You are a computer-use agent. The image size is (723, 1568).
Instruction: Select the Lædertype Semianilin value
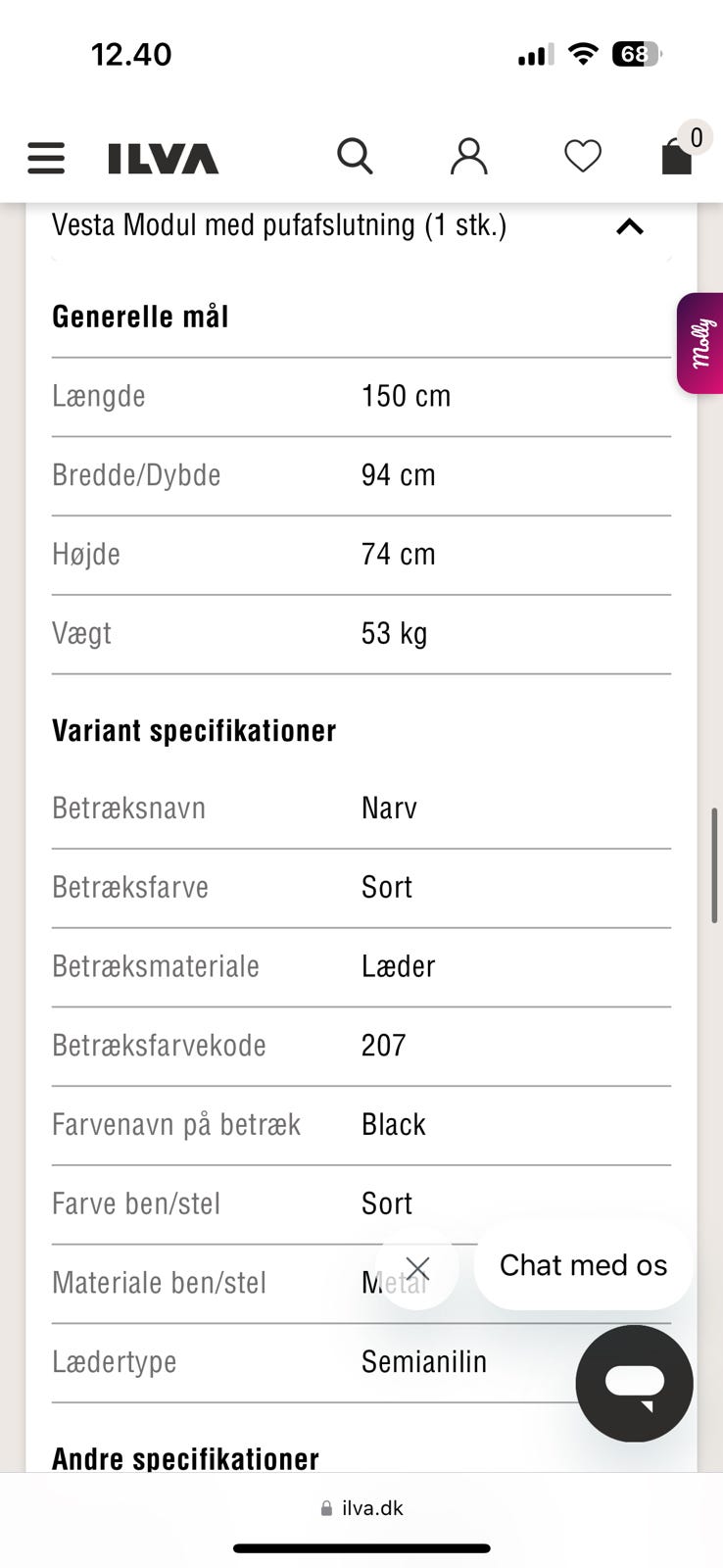pos(423,1361)
